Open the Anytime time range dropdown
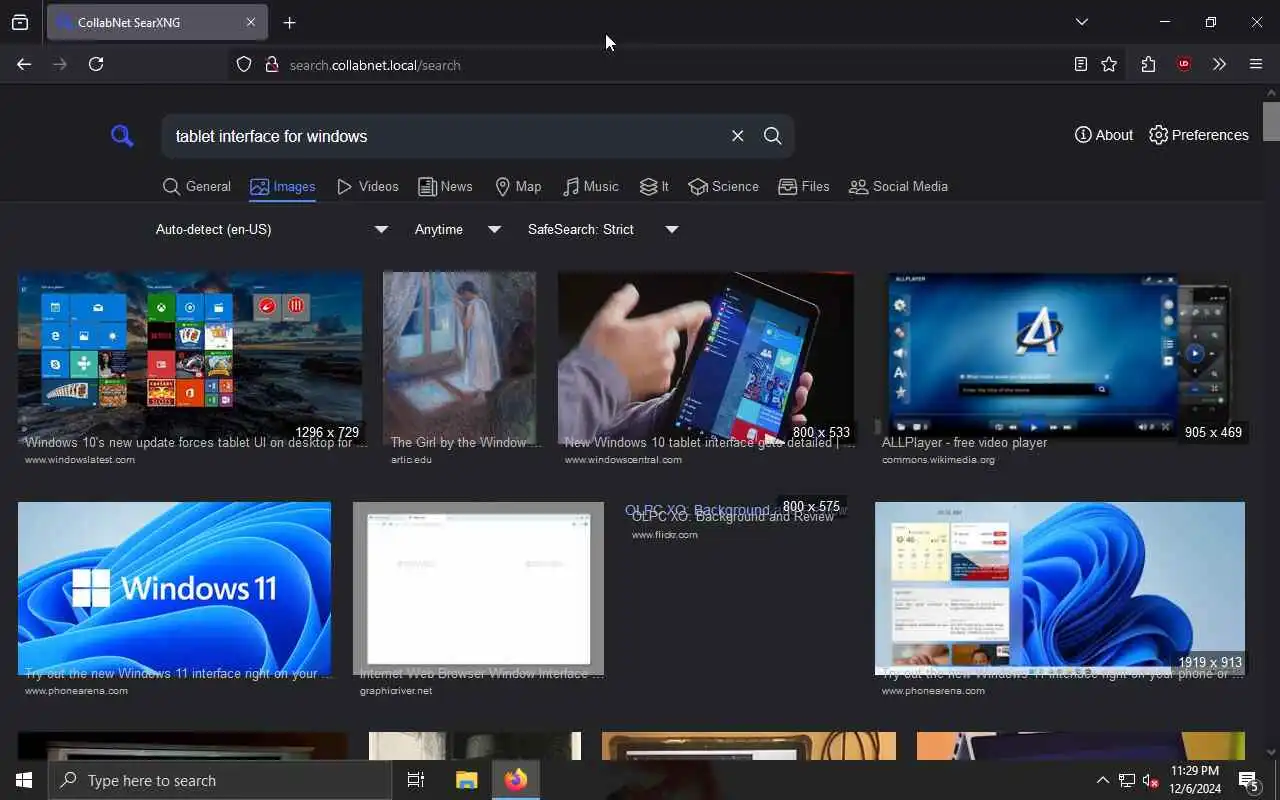Viewport: 1280px width, 800px height. 457,229
